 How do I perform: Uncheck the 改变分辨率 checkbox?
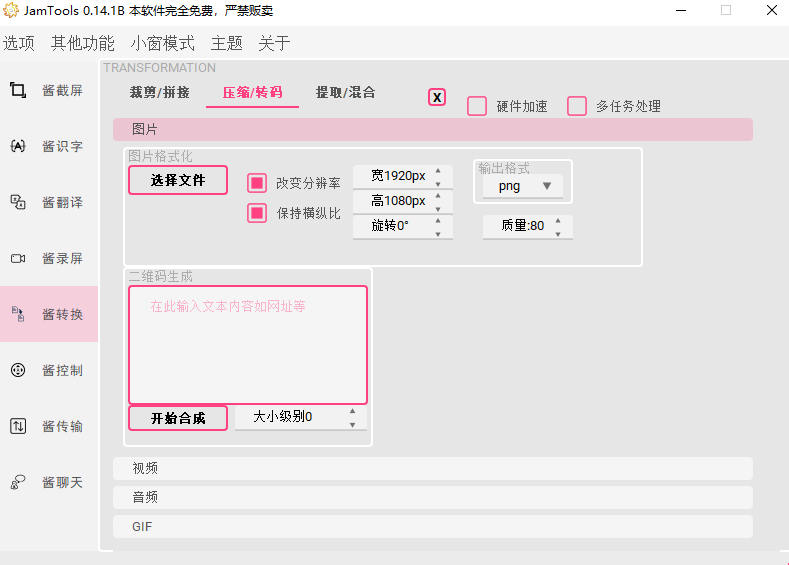(257, 183)
